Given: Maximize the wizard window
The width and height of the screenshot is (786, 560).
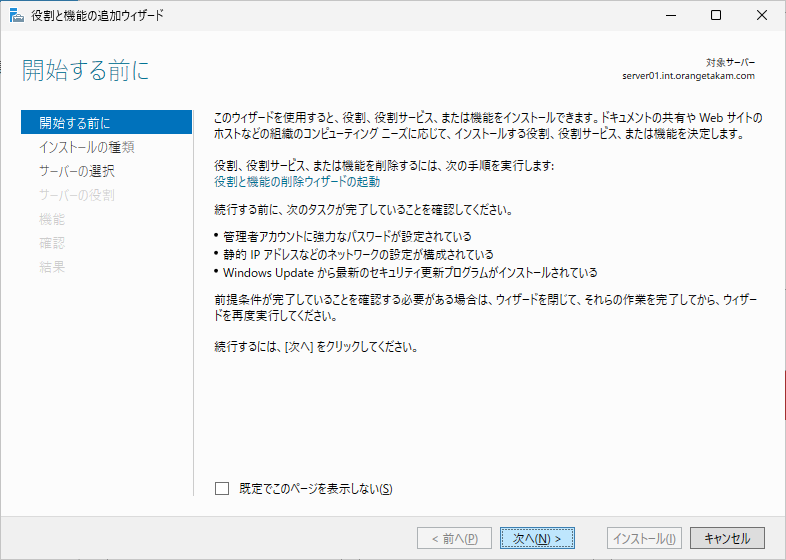Looking at the screenshot, I should tap(716, 16).
